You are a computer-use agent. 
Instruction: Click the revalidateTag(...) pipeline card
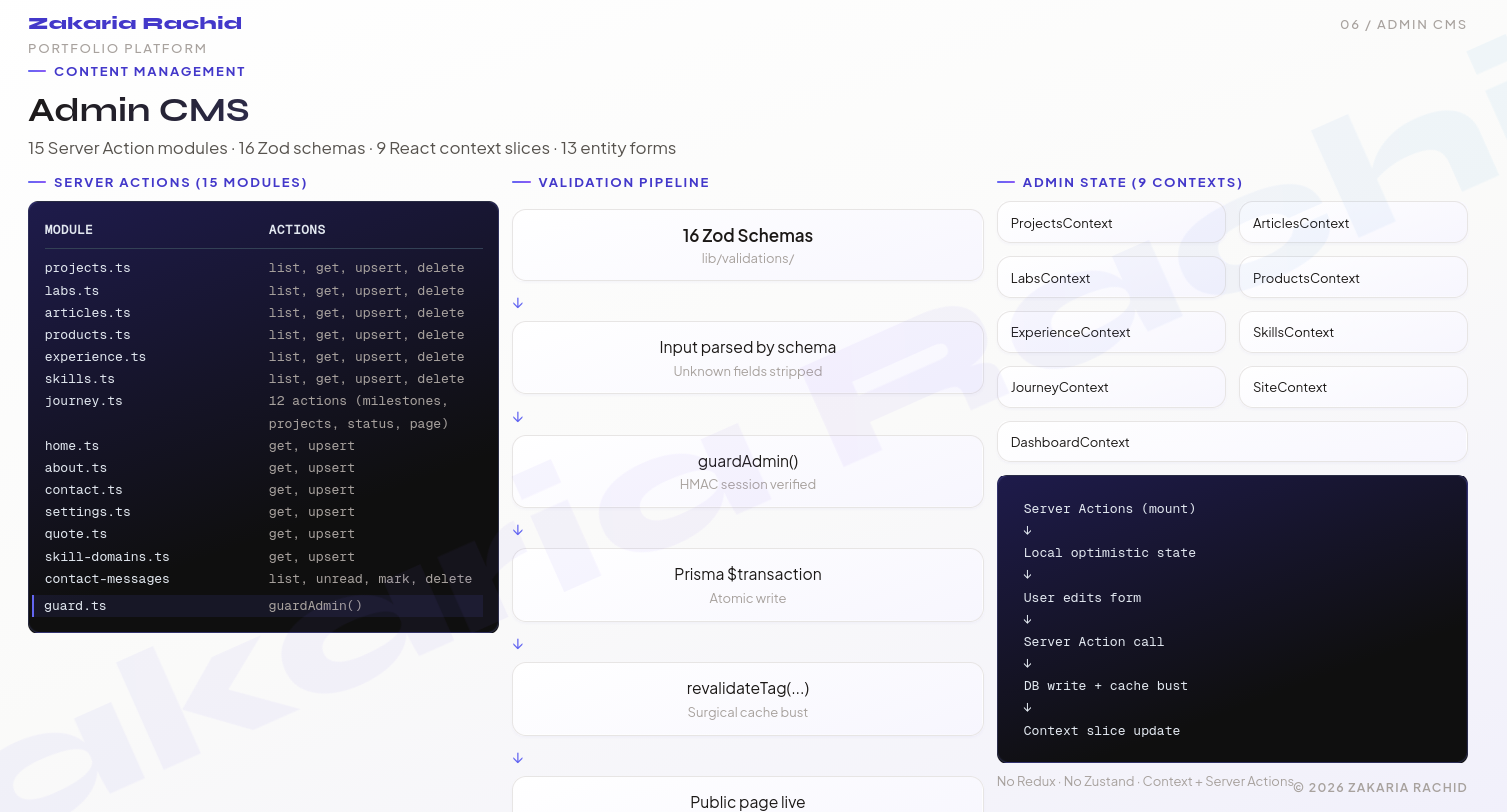click(748, 699)
